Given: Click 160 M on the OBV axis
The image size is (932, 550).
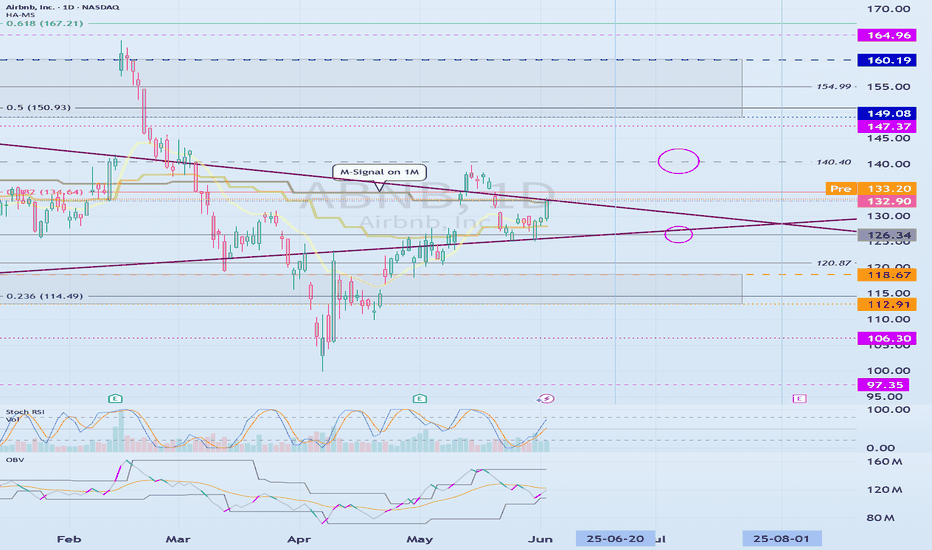Looking at the screenshot, I should pos(884,462).
